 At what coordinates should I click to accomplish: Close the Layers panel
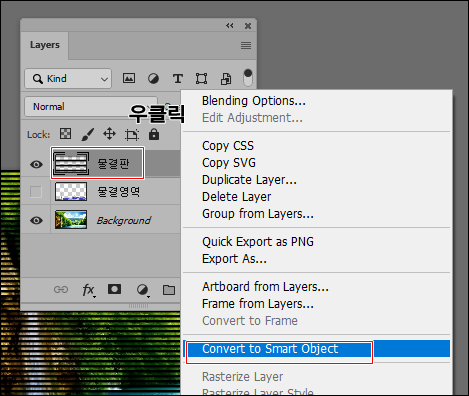tap(248, 26)
